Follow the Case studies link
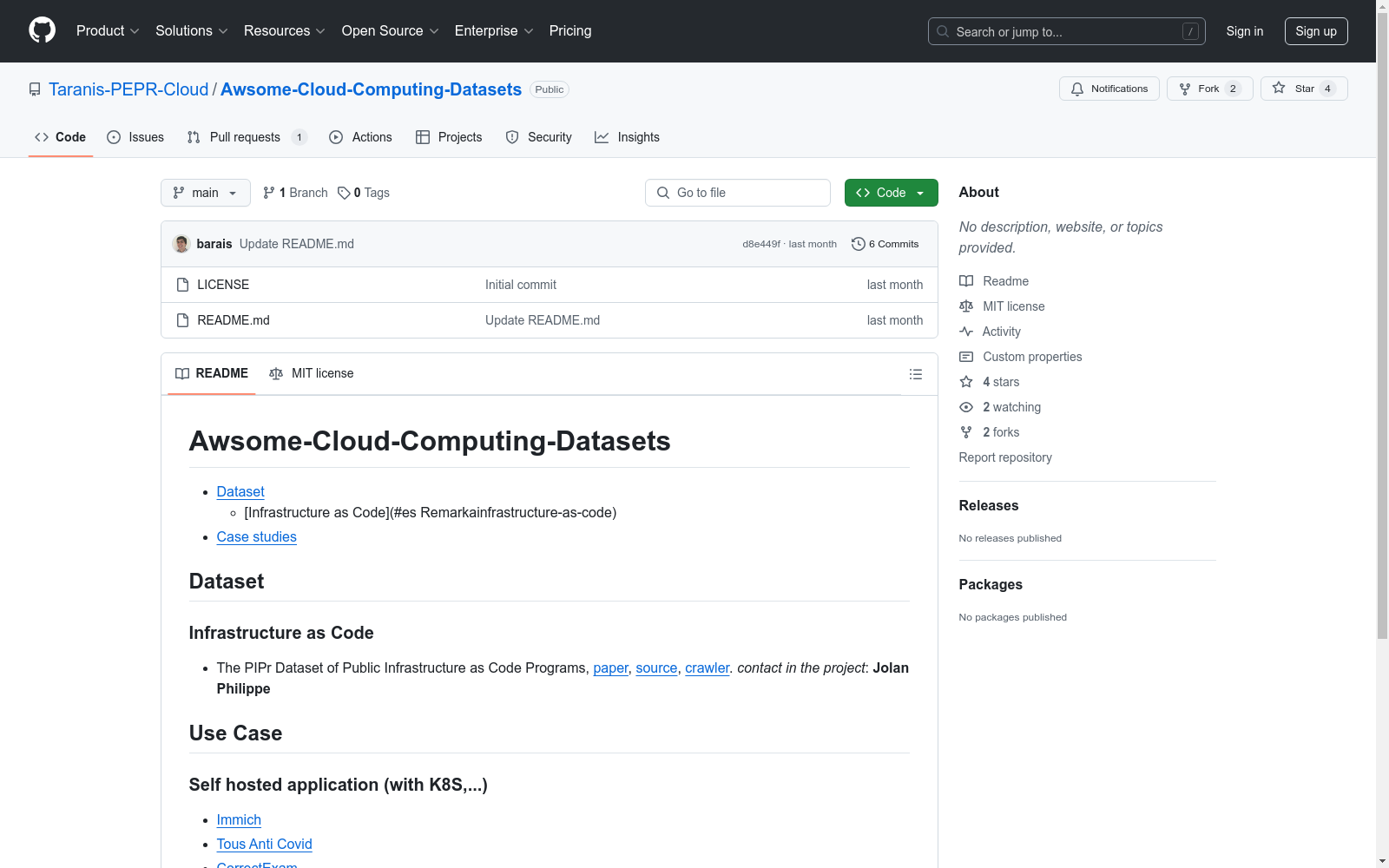This screenshot has height=868, width=1389. coord(257,536)
